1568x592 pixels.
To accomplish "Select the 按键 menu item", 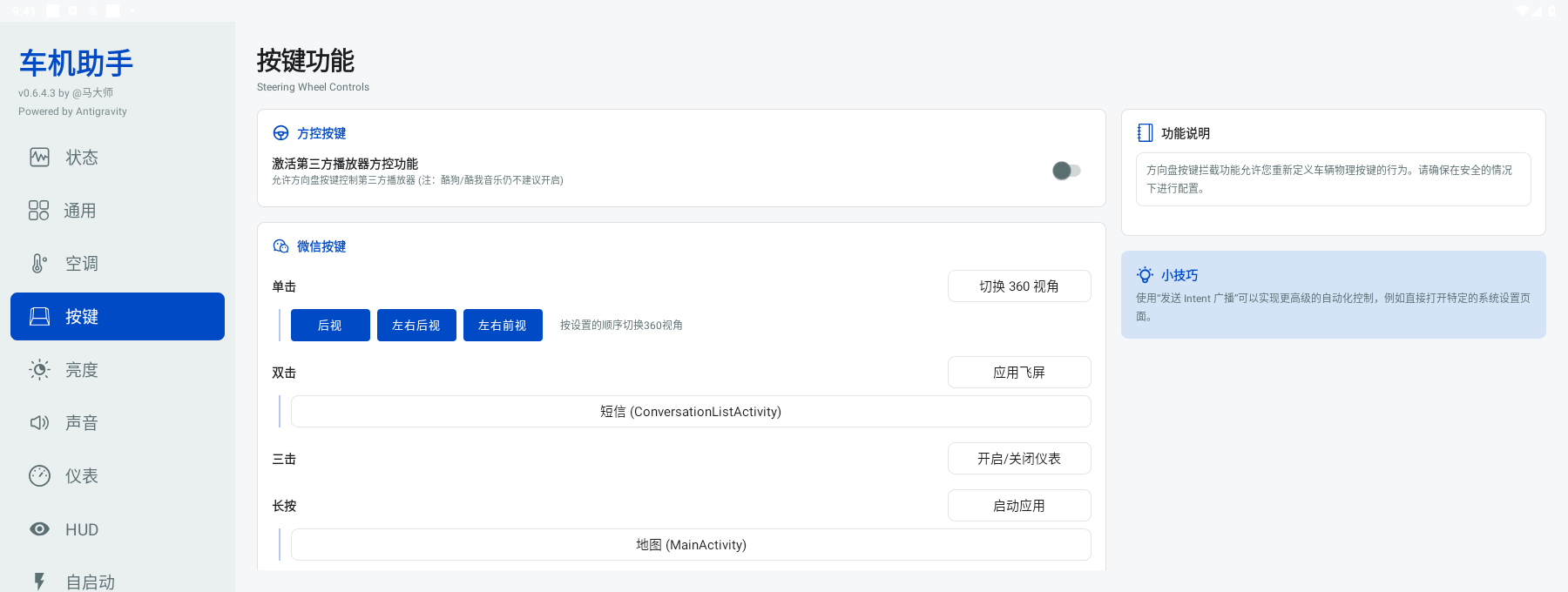I will tap(118, 317).
